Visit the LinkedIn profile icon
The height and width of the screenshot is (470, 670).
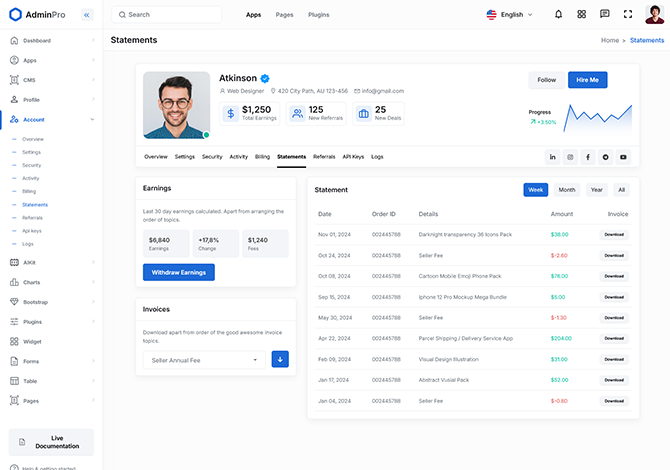point(552,157)
